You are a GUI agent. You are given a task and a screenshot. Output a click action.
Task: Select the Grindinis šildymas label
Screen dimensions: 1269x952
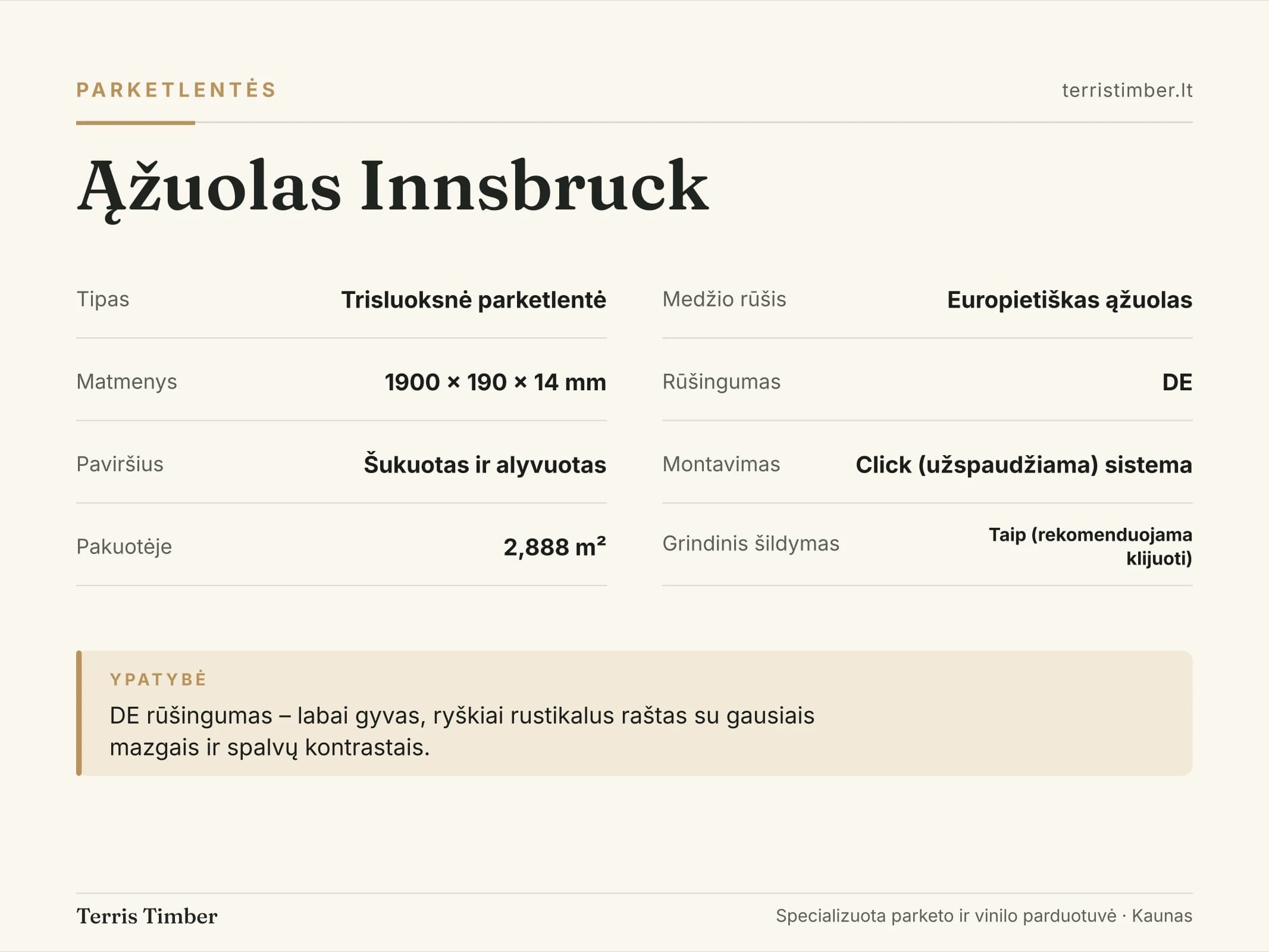tap(751, 543)
